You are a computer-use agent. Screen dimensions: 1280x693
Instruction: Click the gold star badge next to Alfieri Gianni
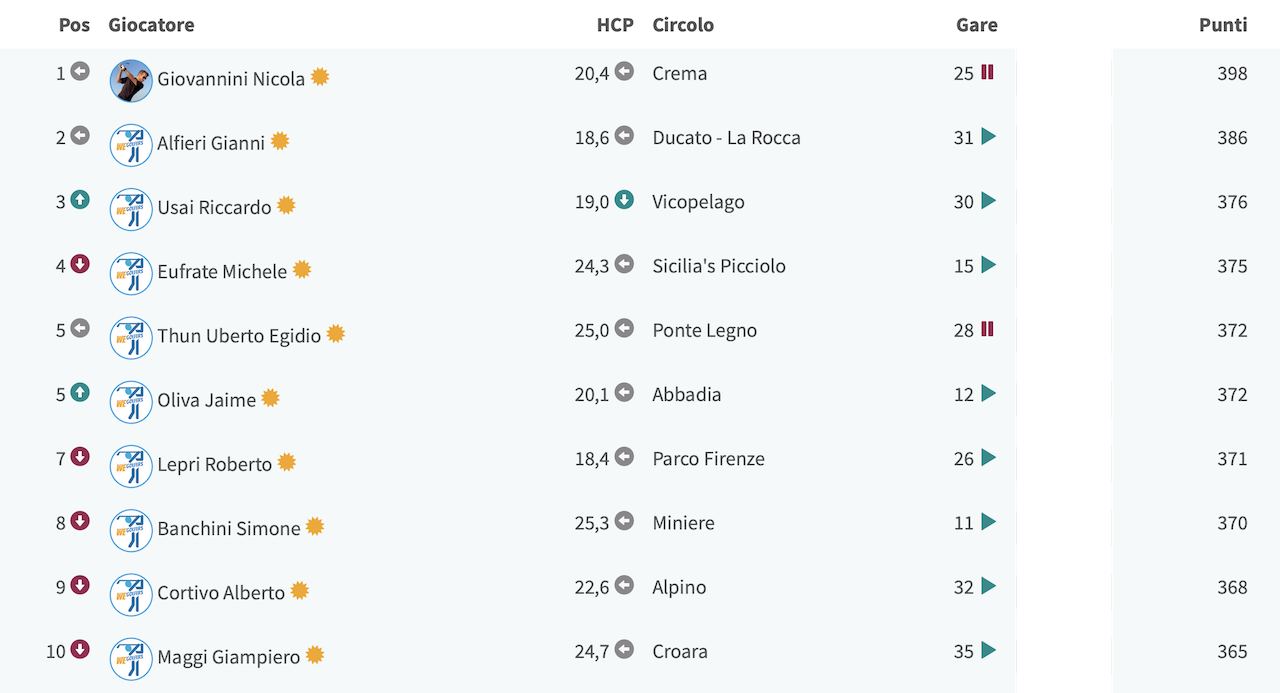280,141
